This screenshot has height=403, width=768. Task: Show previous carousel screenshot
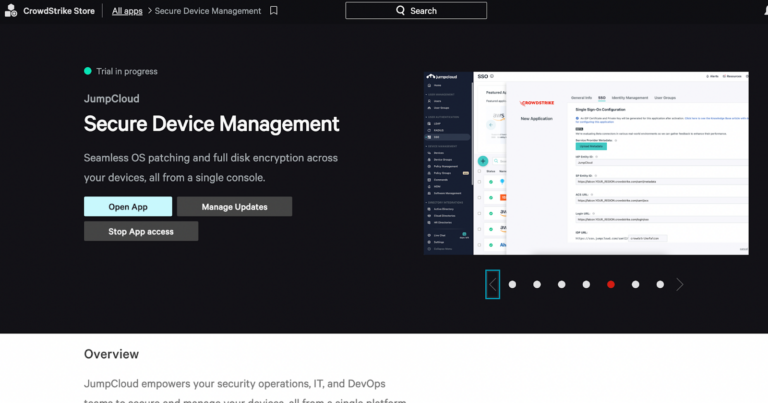coord(492,284)
